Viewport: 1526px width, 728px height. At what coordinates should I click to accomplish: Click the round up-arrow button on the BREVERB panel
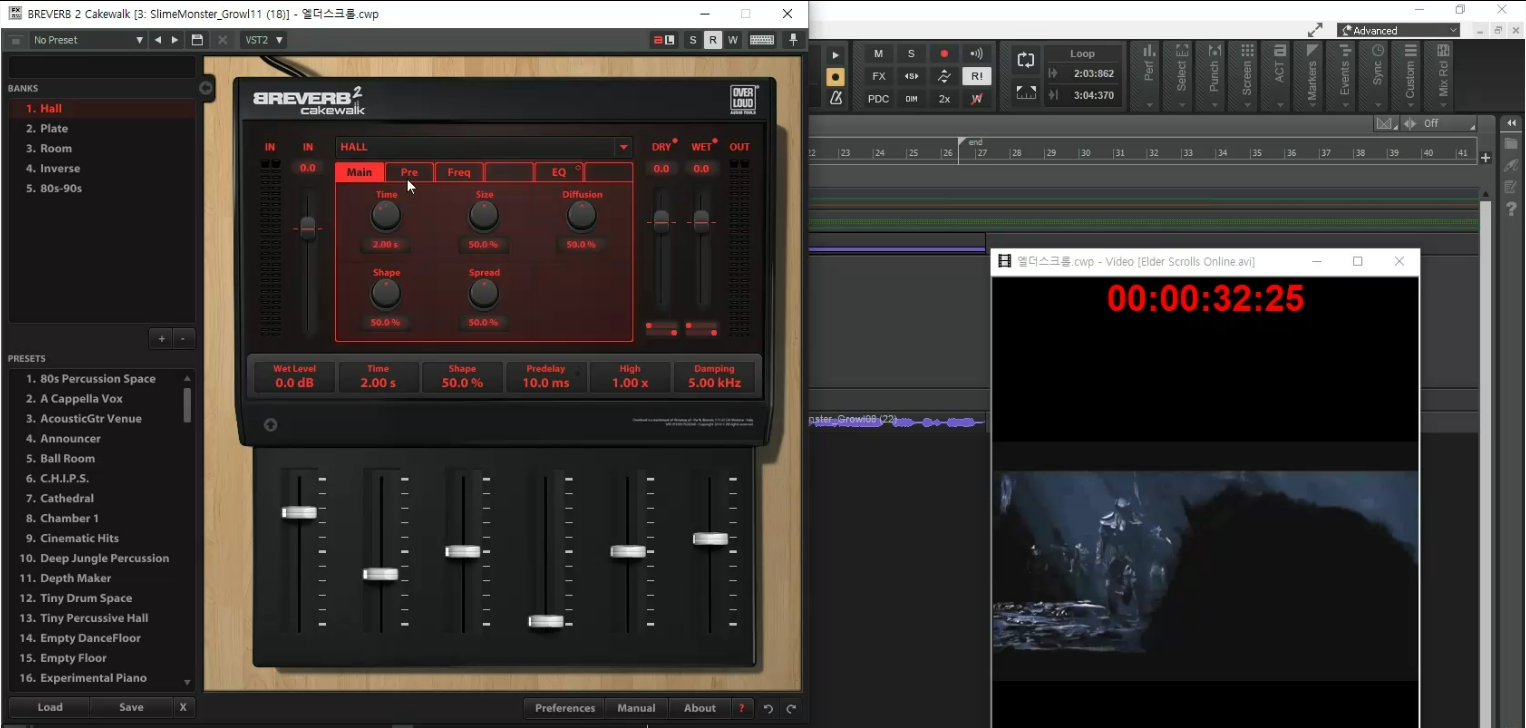click(x=270, y=424)
